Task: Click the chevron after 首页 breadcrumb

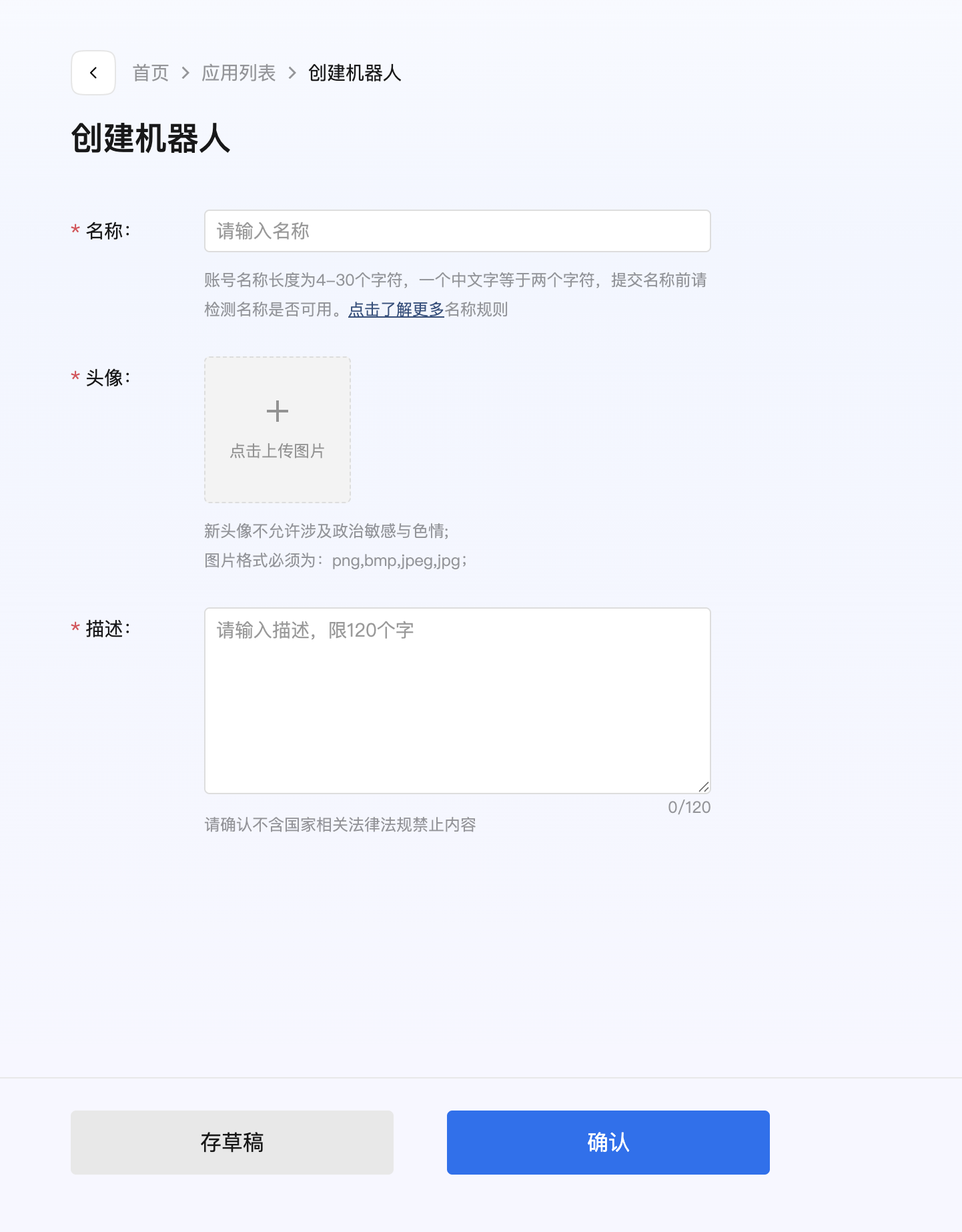Action: 185,73
